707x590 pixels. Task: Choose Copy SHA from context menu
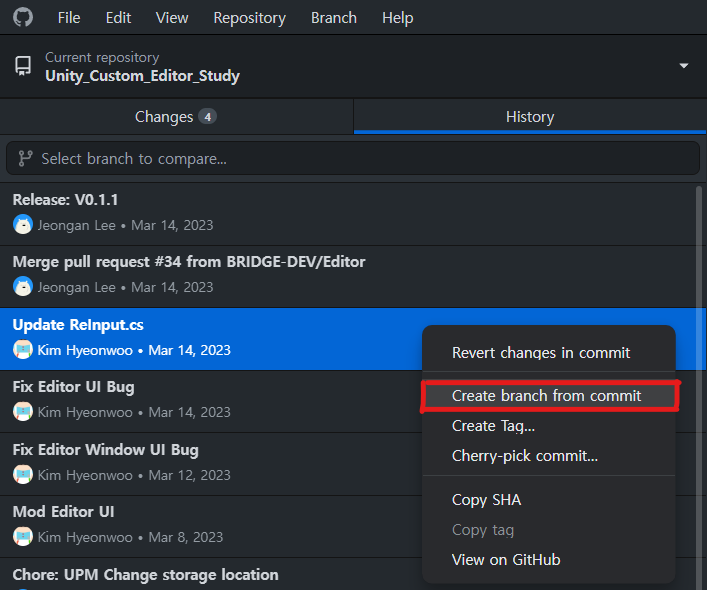pos(548,500)
